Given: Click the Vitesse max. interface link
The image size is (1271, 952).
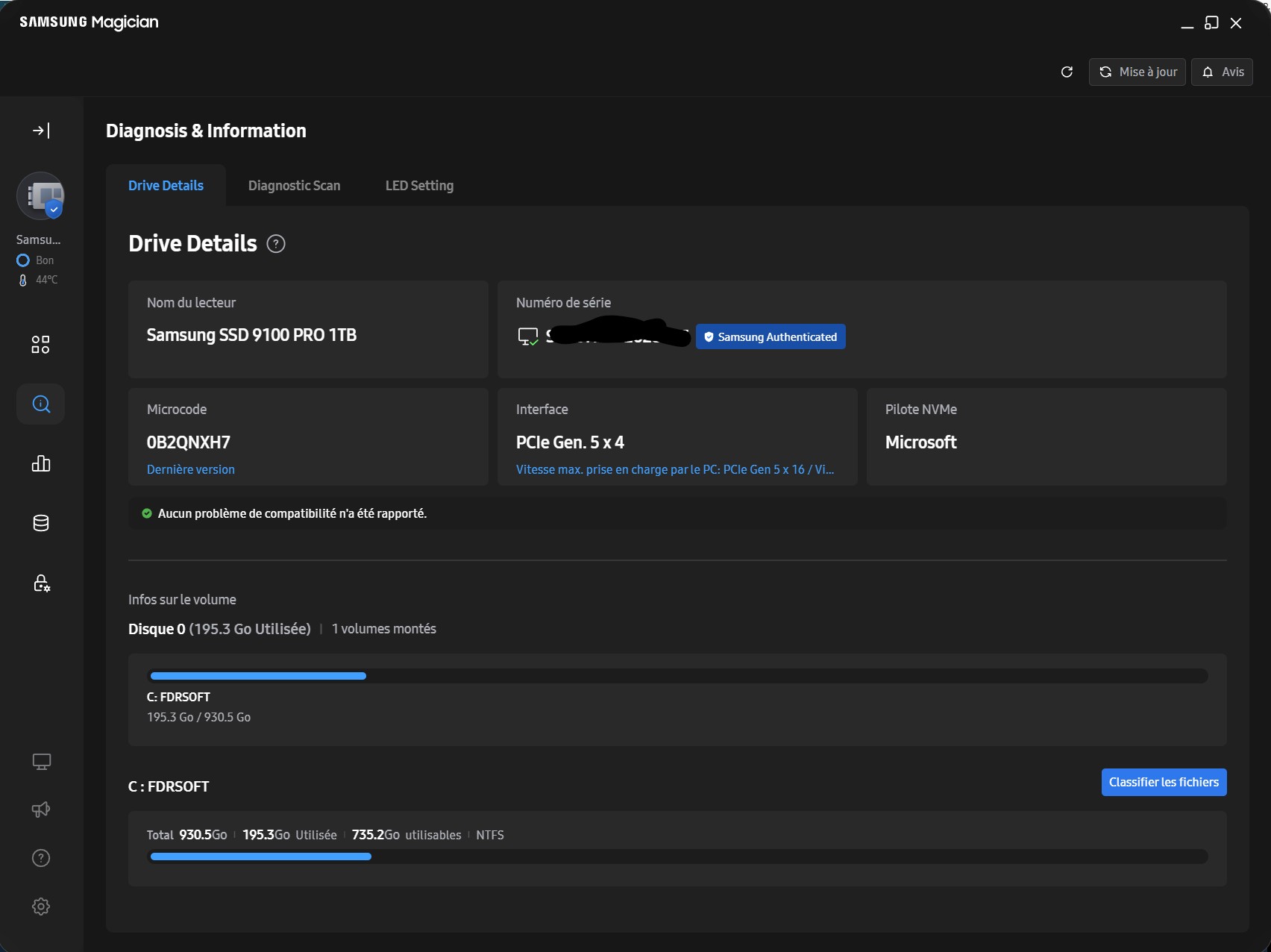Looking at the screenshot, I should [x=674, y=469].
